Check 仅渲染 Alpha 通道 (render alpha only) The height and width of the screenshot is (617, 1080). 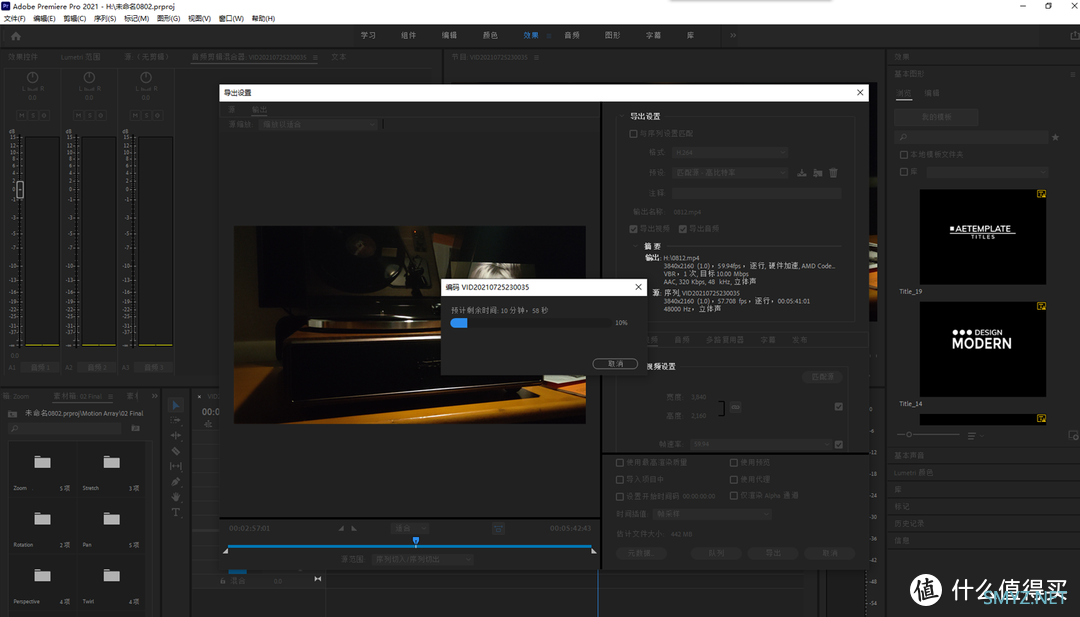[x=734, y=495]
